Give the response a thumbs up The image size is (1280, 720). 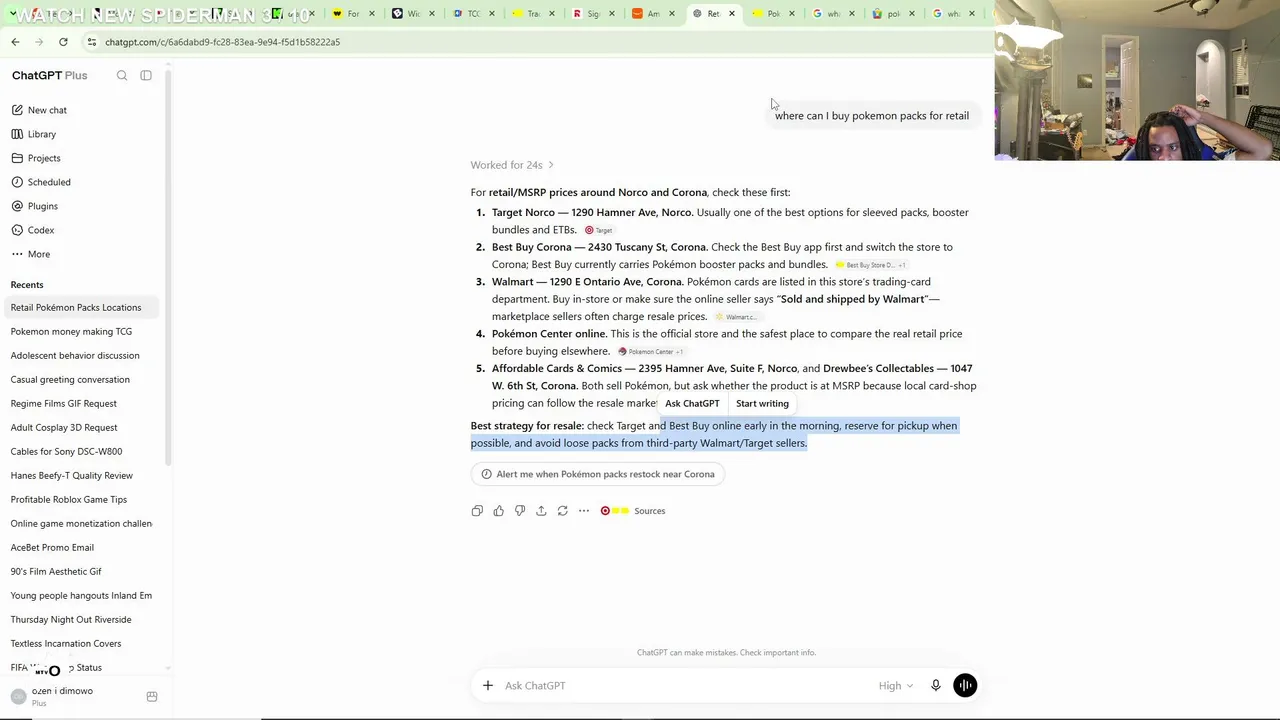(x=498, y=511)
